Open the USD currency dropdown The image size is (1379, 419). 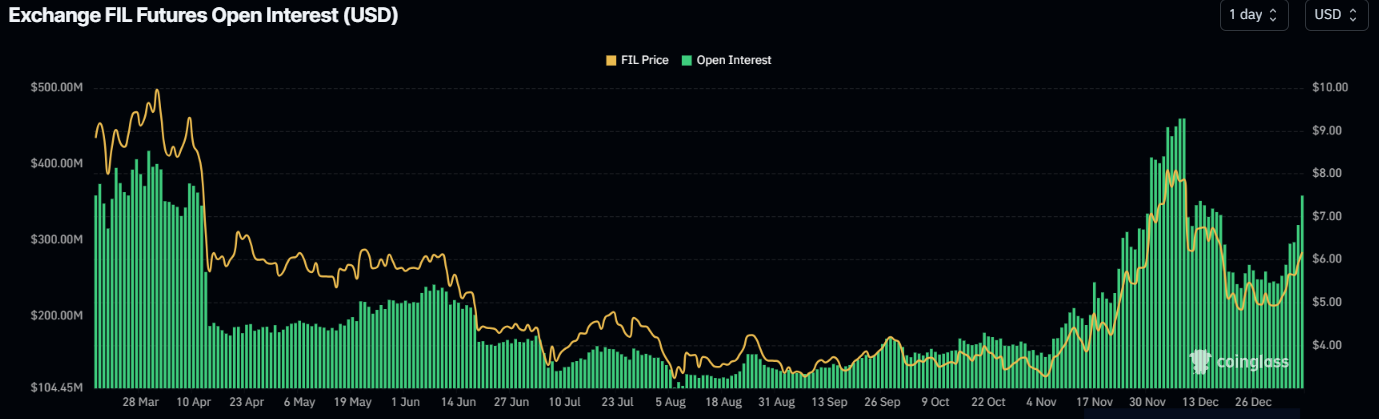click(x=1336, y=15)
